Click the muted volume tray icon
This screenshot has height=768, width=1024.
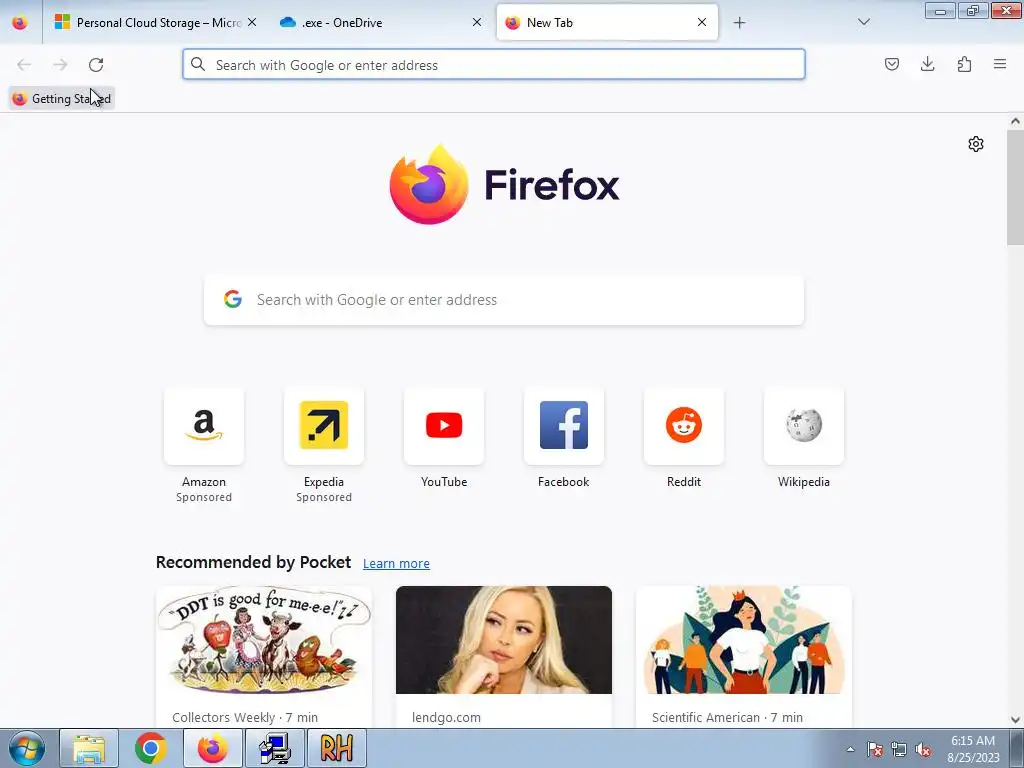923,749
